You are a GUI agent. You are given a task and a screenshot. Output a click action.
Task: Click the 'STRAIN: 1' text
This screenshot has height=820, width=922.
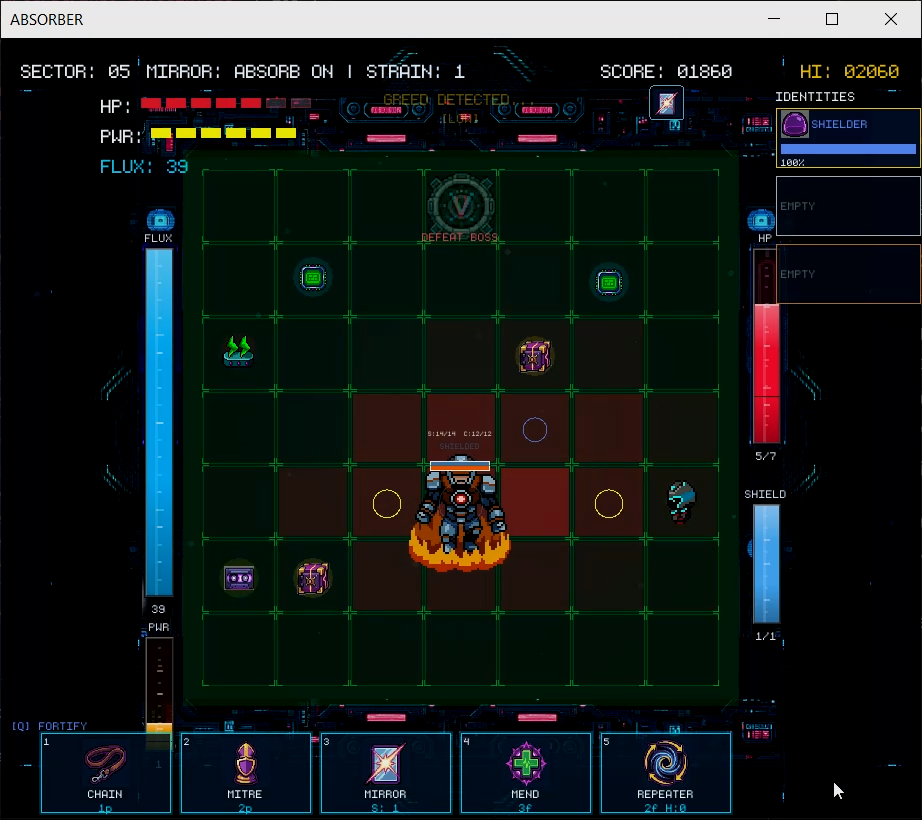click(x=415, y=72)
